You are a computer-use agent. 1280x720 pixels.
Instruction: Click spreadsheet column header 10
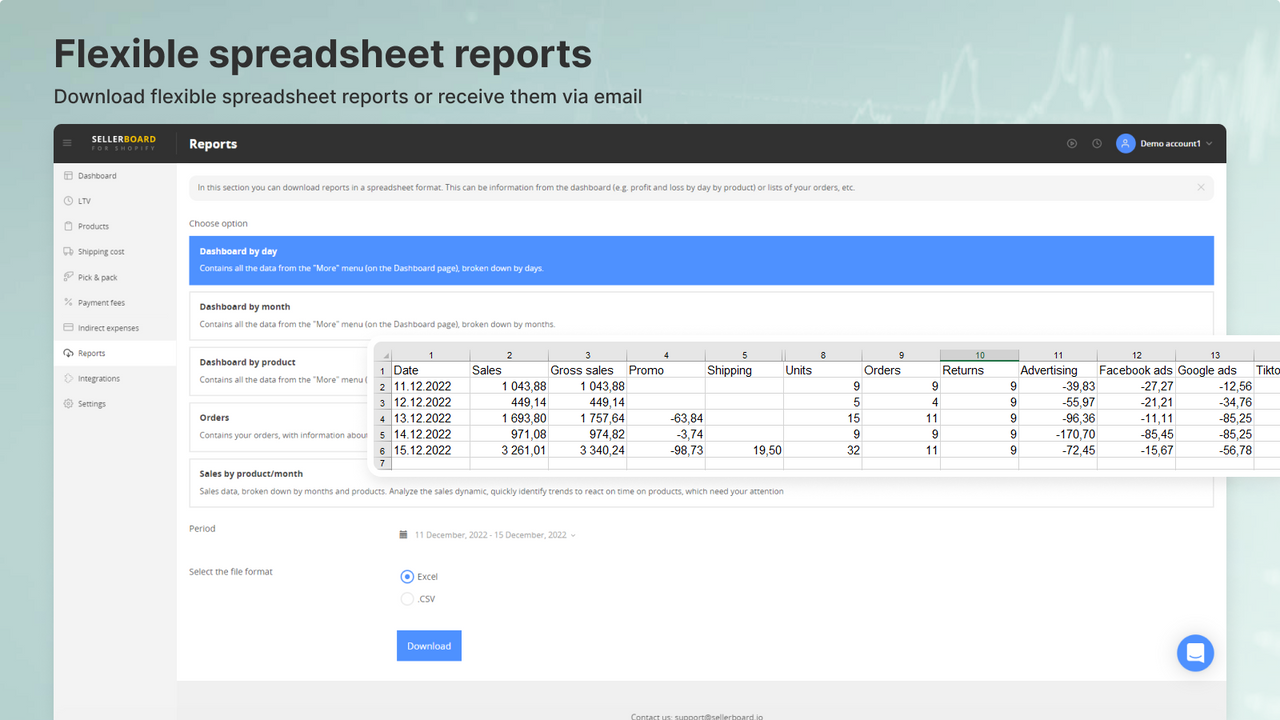coord(979,355)
